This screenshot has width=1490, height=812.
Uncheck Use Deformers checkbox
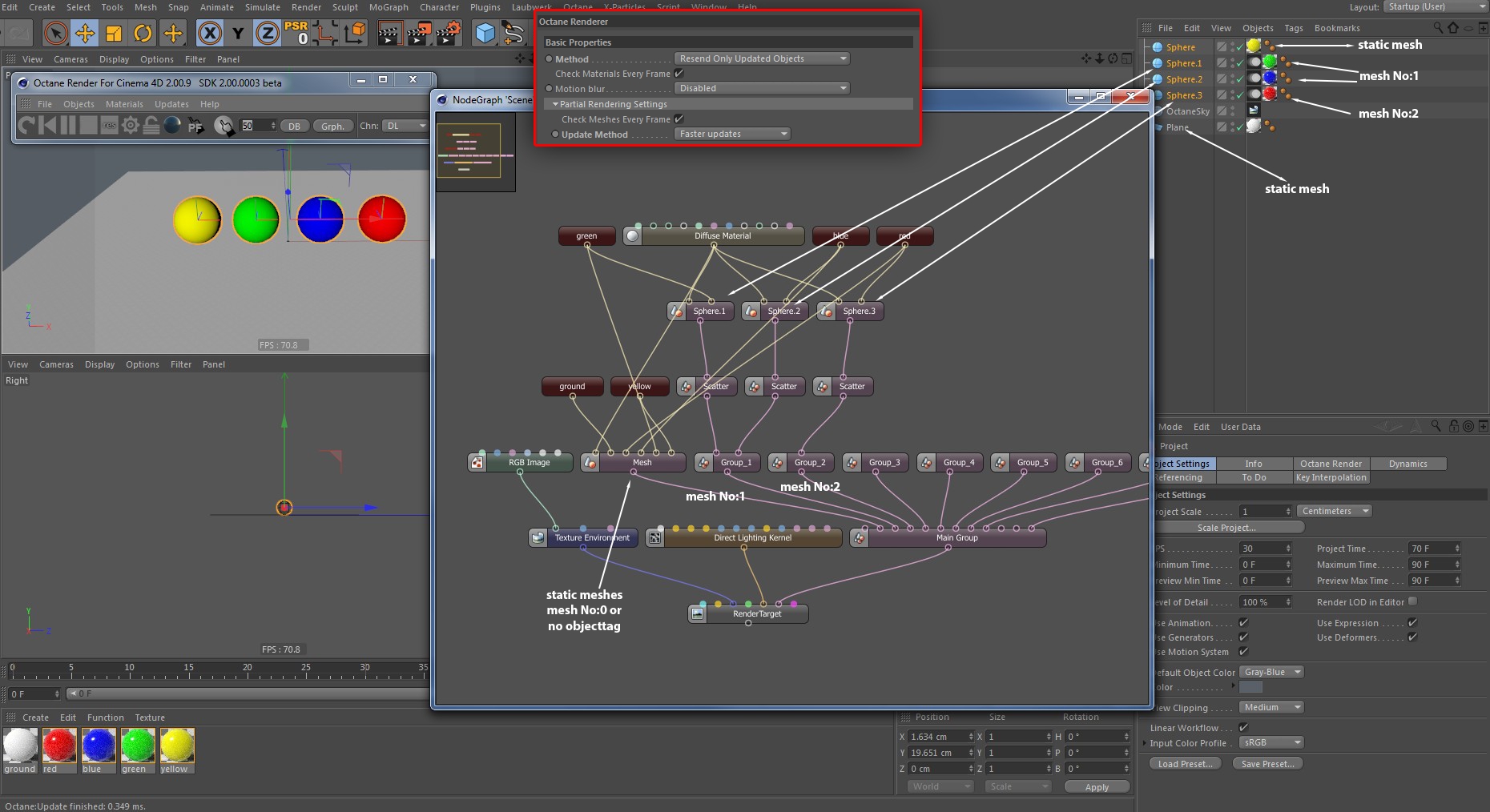(x=1412, y=637)
